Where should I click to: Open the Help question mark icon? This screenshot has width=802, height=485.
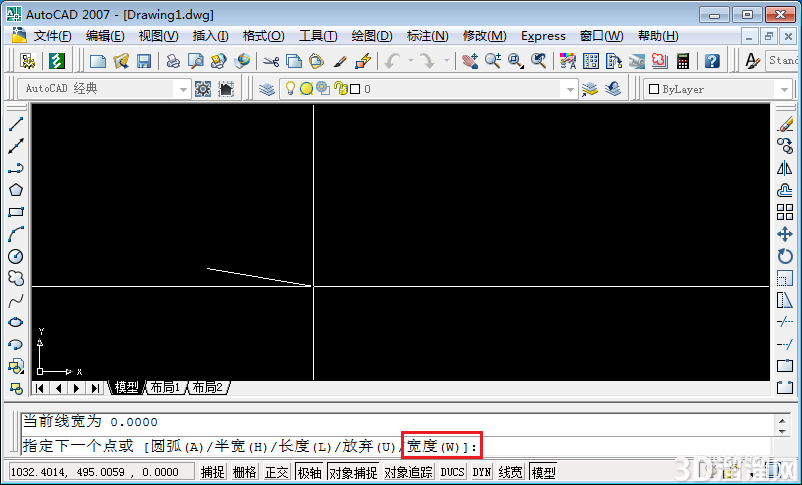712,61
